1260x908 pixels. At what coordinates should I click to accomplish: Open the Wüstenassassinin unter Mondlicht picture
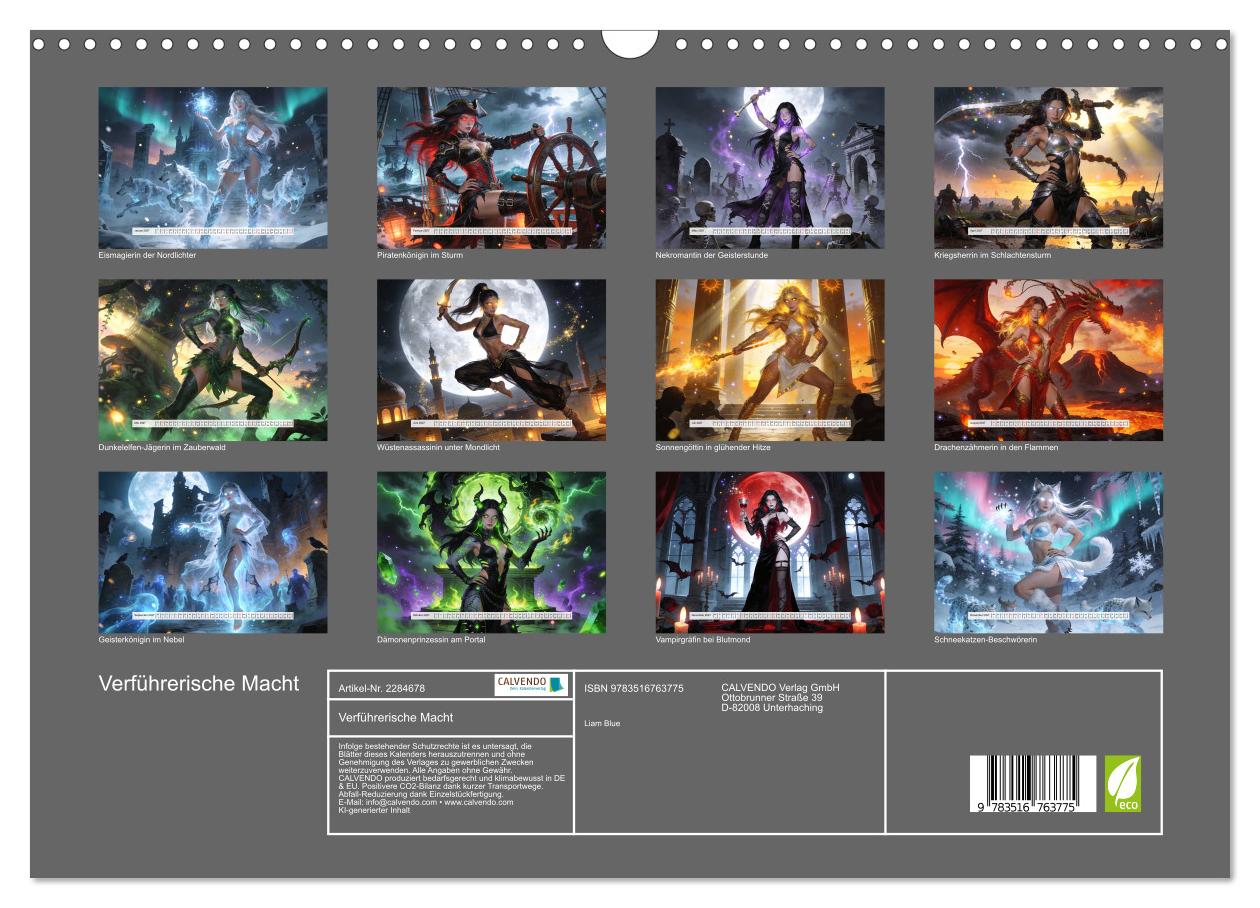tap(491, 360)
